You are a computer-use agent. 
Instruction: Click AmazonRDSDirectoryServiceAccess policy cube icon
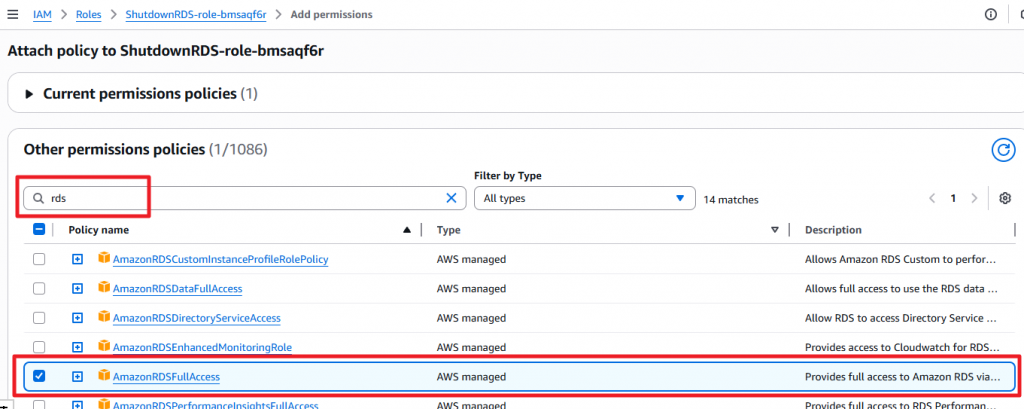(x=103, y=318)
